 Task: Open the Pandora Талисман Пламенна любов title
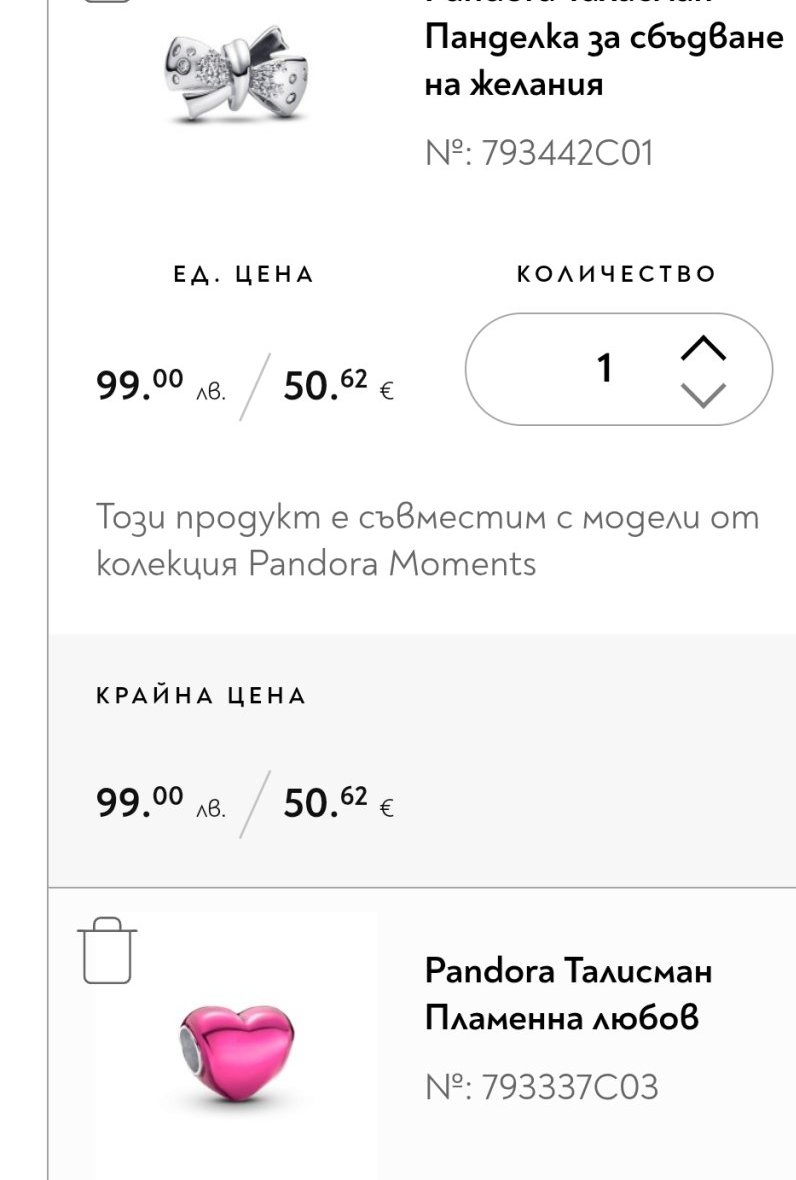[568, 994]
